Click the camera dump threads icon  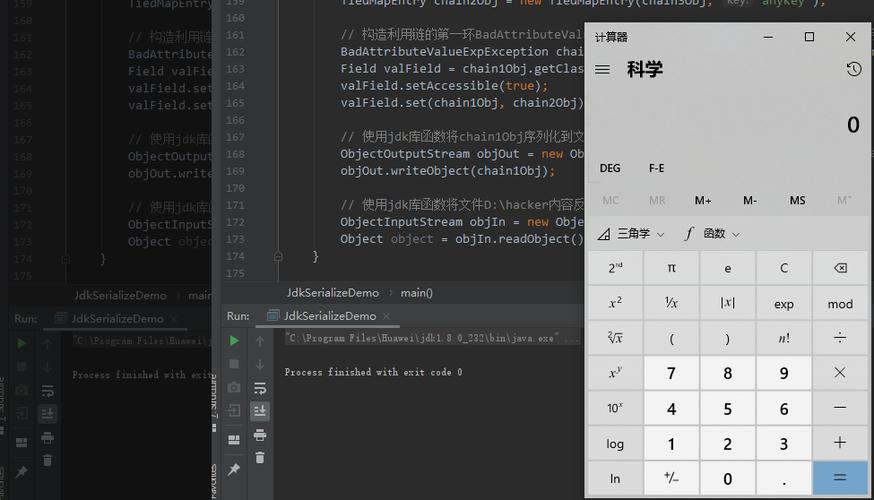[234, 387]
